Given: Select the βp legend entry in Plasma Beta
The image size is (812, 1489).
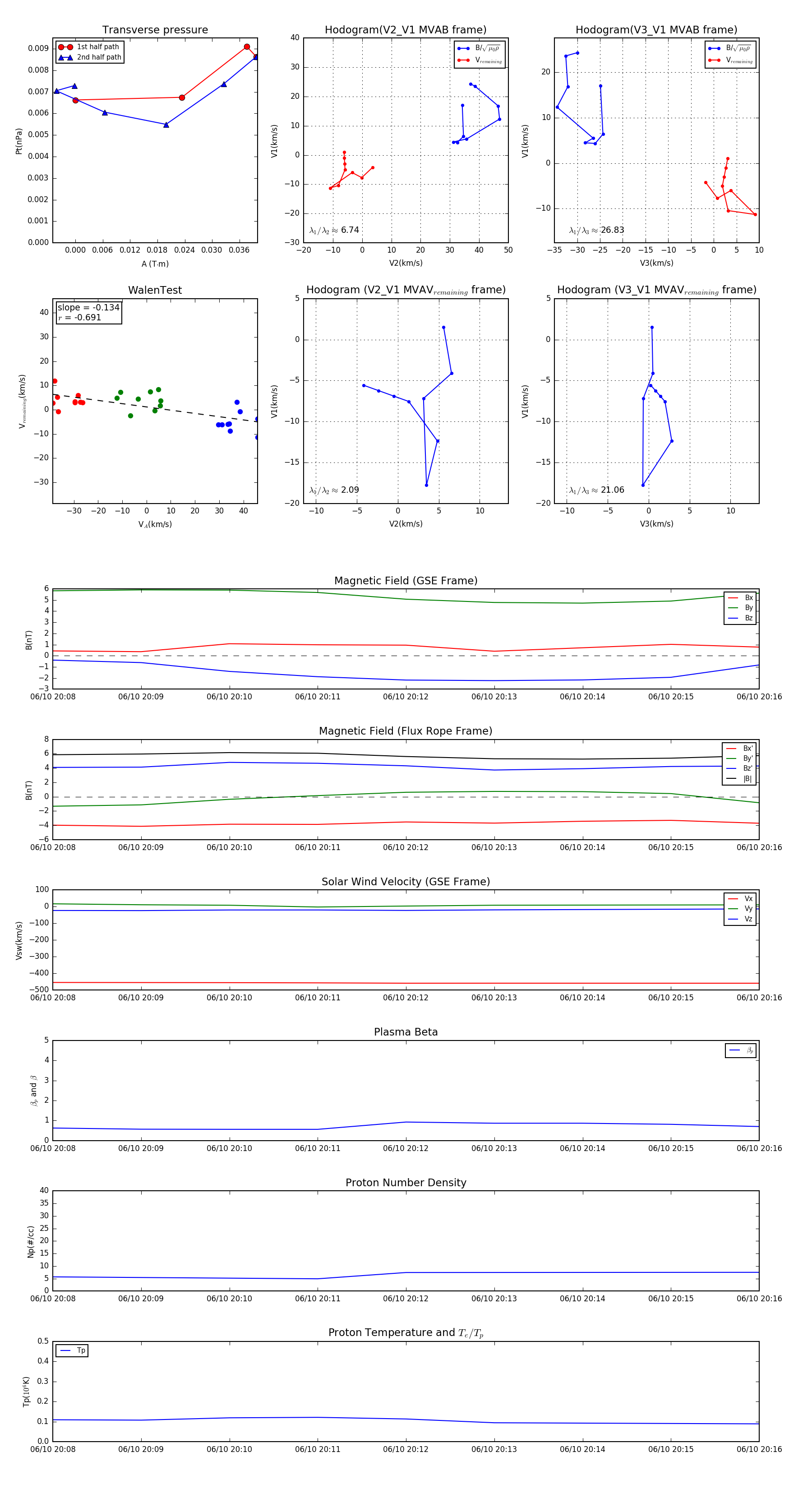Looking at the screenshot, I should click(741, 1050).
